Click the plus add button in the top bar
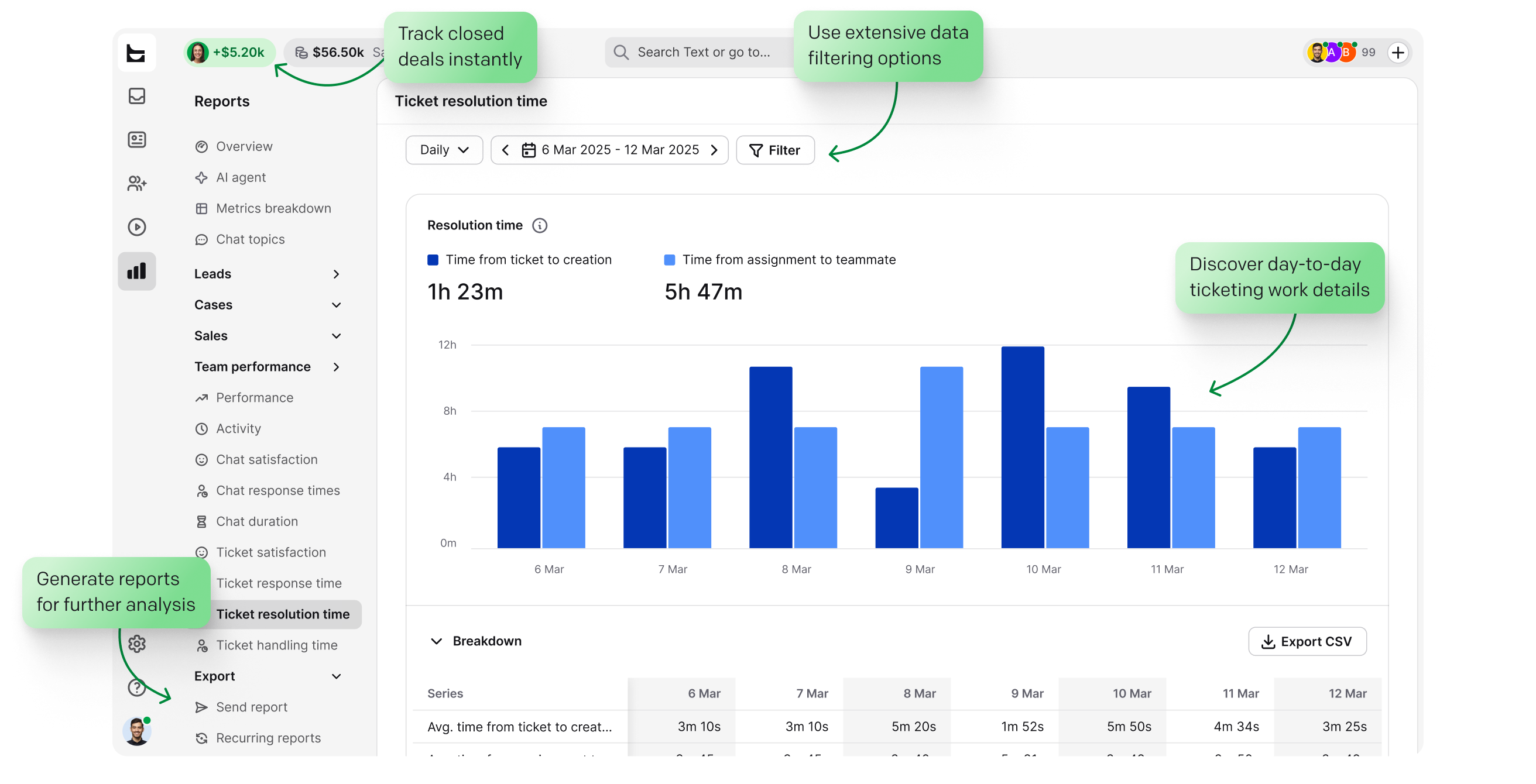1536x784 pixels. tap(1398, 53)
